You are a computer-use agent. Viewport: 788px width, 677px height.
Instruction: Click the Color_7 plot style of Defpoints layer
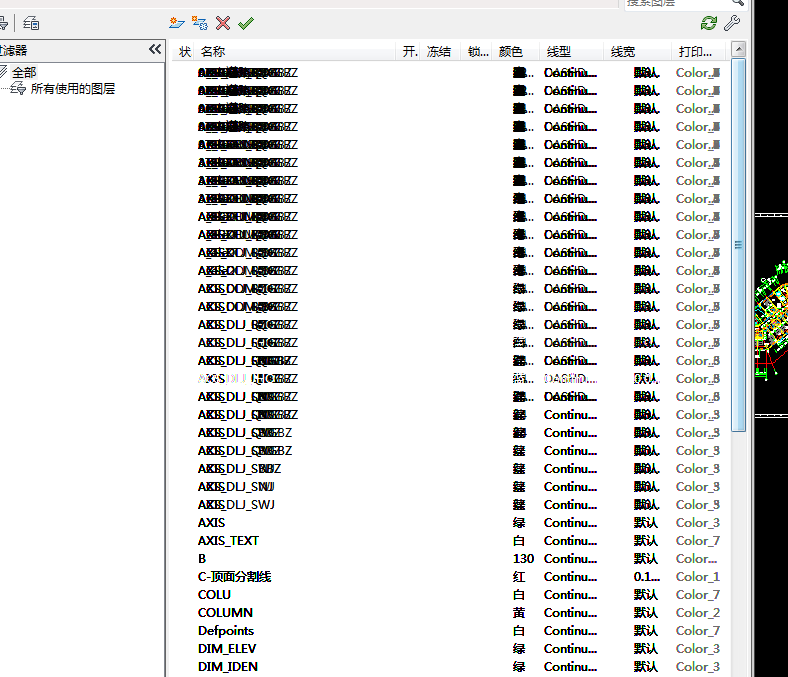(x=698, y=631)
